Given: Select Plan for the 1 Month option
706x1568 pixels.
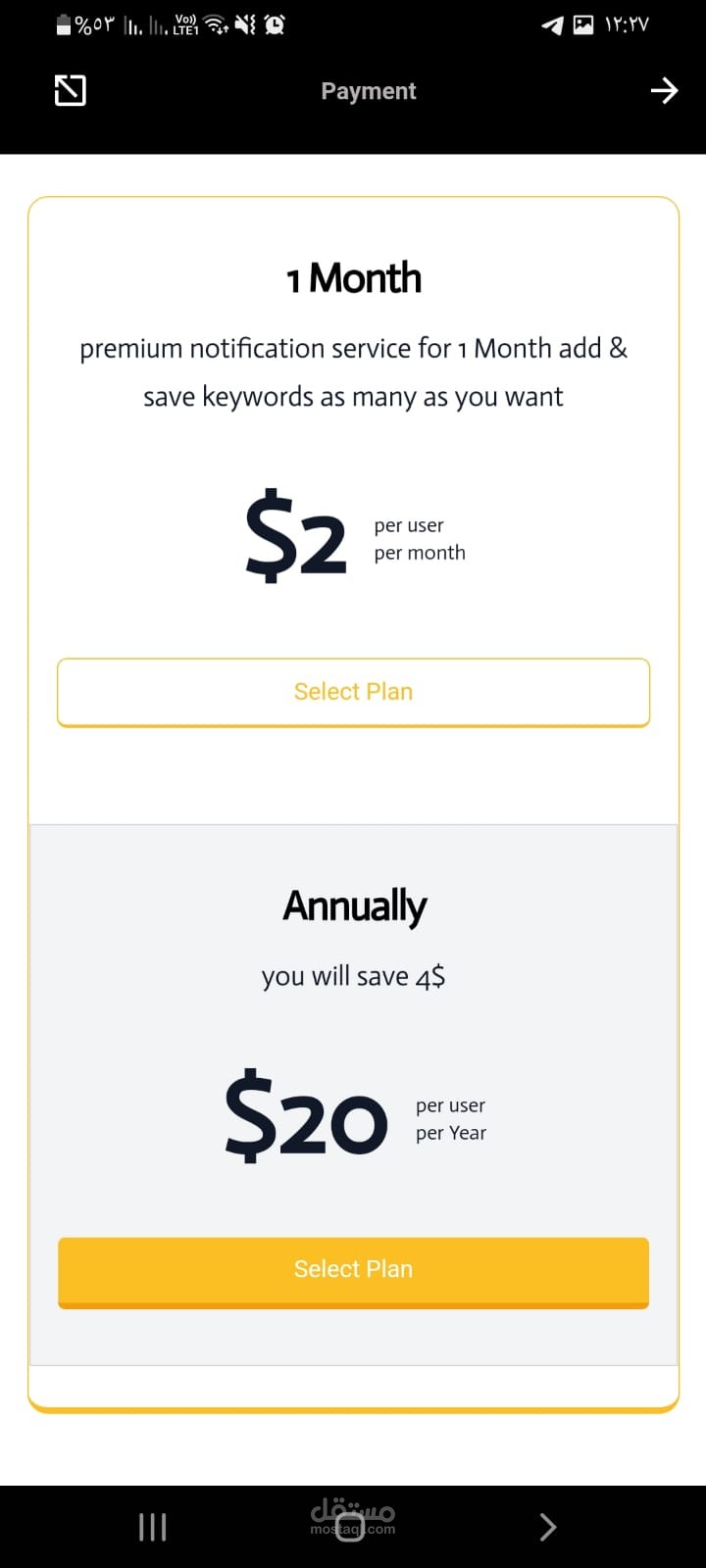Looking at the screenshot, I should pyautogui.click(x=353, y=692).
